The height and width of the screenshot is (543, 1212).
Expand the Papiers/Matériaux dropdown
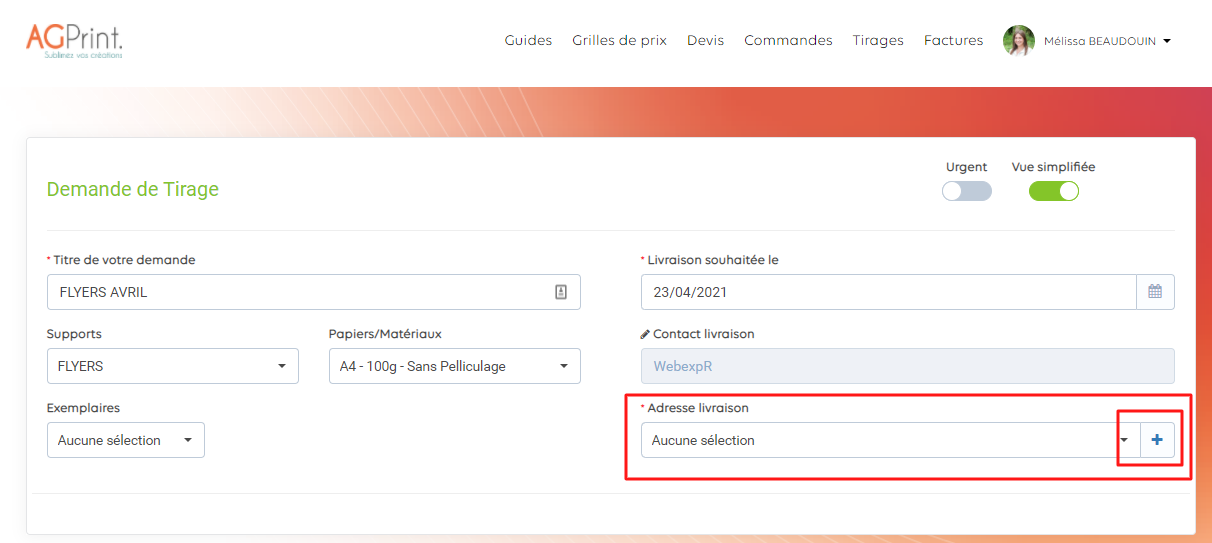tap(454, 366)
